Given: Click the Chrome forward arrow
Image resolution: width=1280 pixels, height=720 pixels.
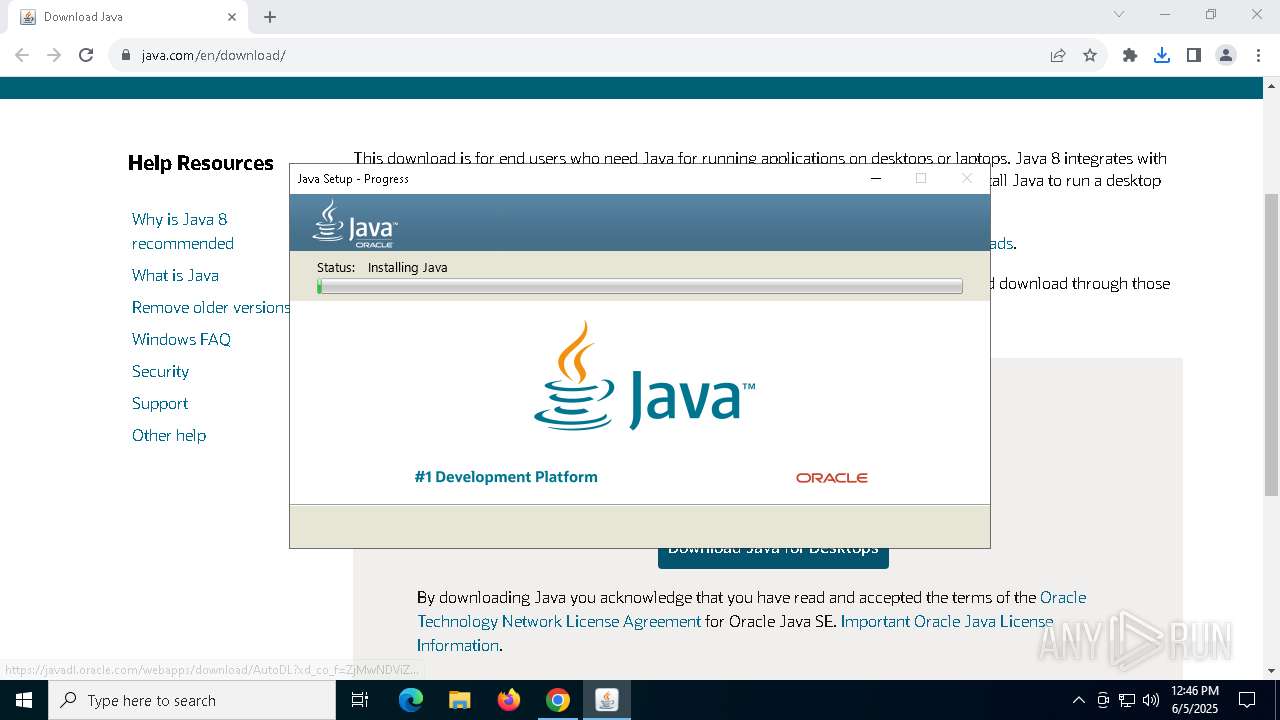Looking at the screenshot, I should click(x=54, y=55).
